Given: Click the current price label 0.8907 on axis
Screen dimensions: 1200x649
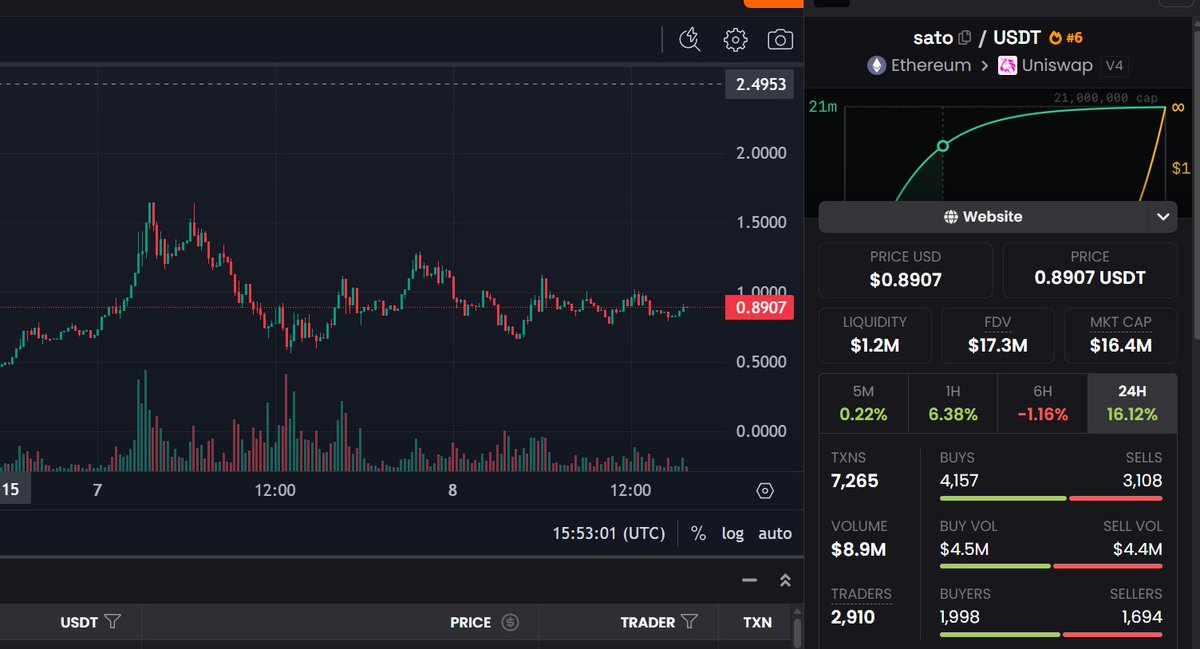Looking at the screenshot, I should click(760, 308).
